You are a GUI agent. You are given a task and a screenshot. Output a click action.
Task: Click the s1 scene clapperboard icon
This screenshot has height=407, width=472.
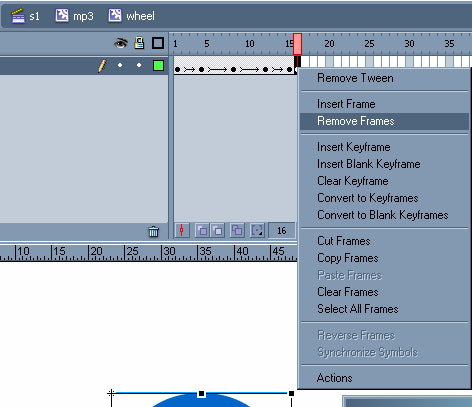(18, 16)
